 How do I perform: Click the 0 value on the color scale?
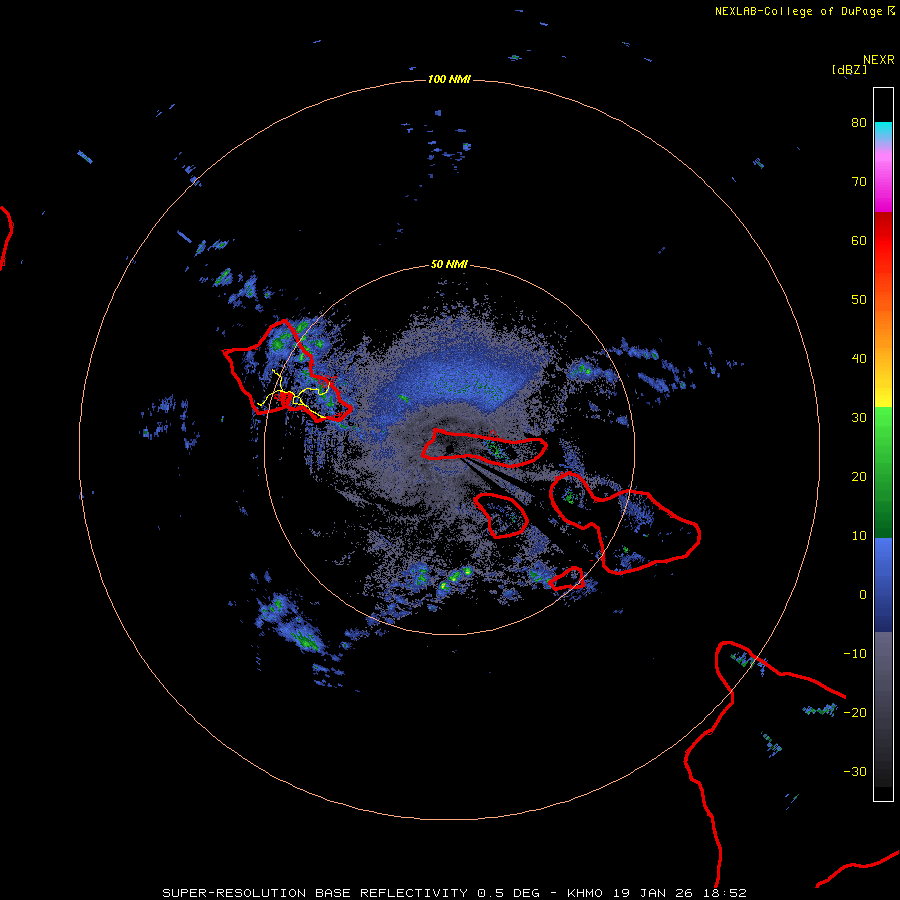tap(863, 596)
